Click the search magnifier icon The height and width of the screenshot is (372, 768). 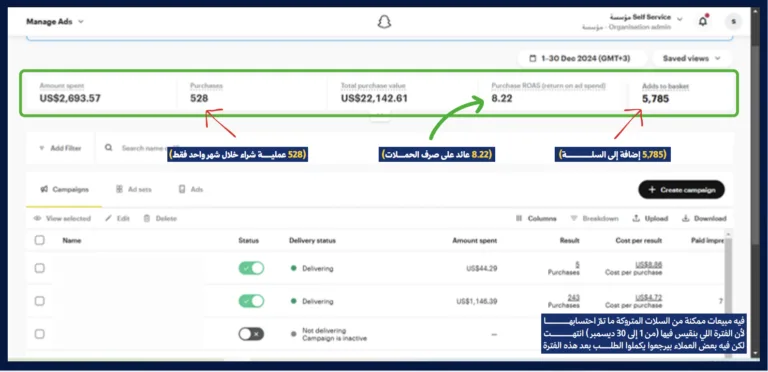coord(109,147)
